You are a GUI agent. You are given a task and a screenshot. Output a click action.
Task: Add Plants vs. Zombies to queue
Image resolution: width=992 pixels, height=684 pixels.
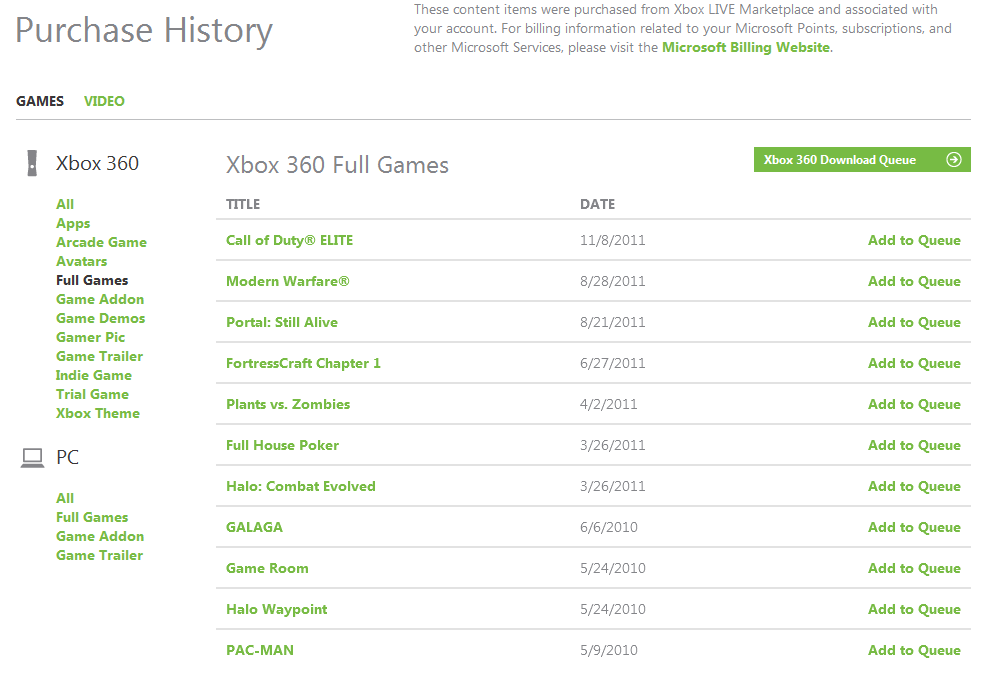[914, 404]
